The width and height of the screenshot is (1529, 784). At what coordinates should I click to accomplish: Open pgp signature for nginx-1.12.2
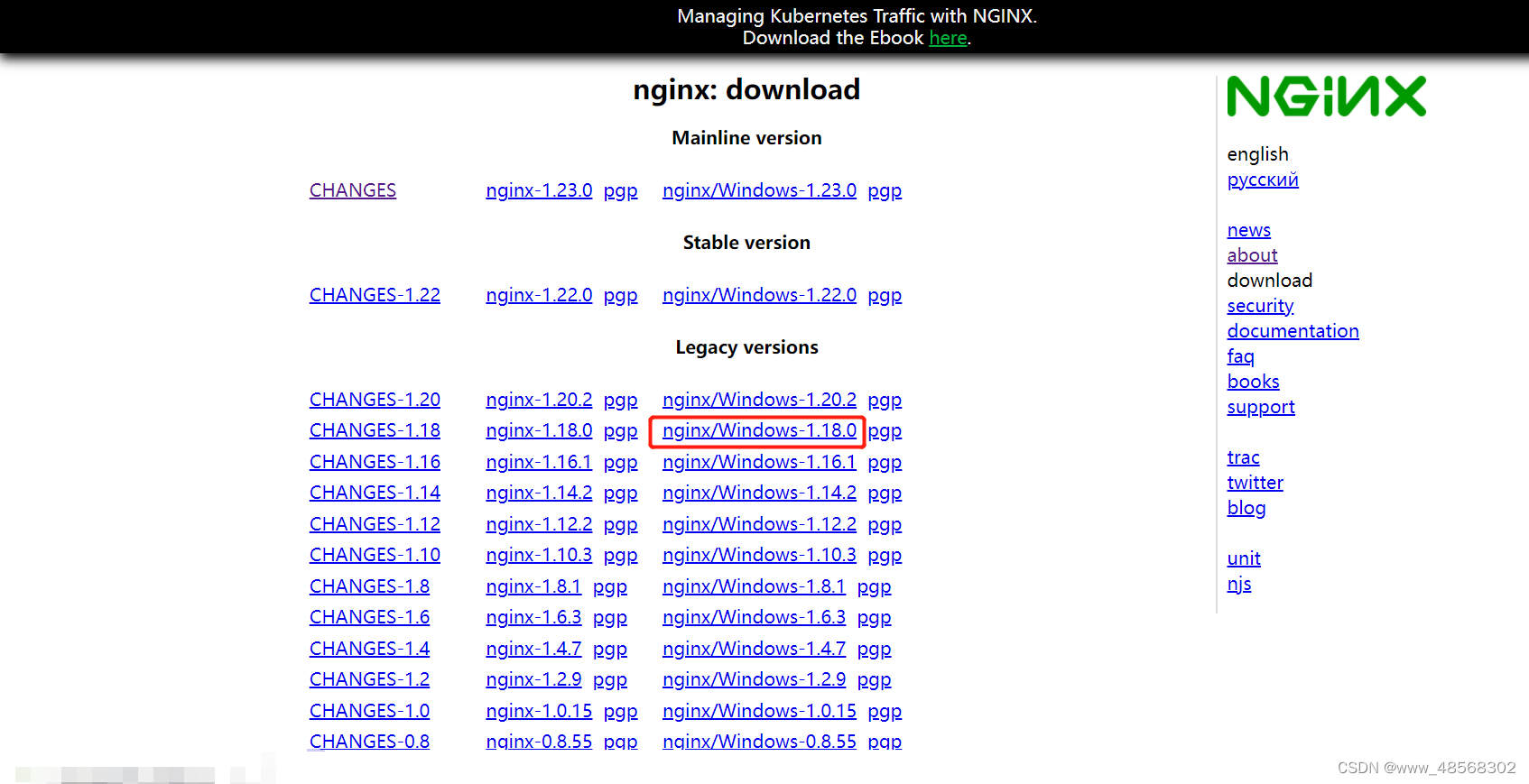(621, 525)
